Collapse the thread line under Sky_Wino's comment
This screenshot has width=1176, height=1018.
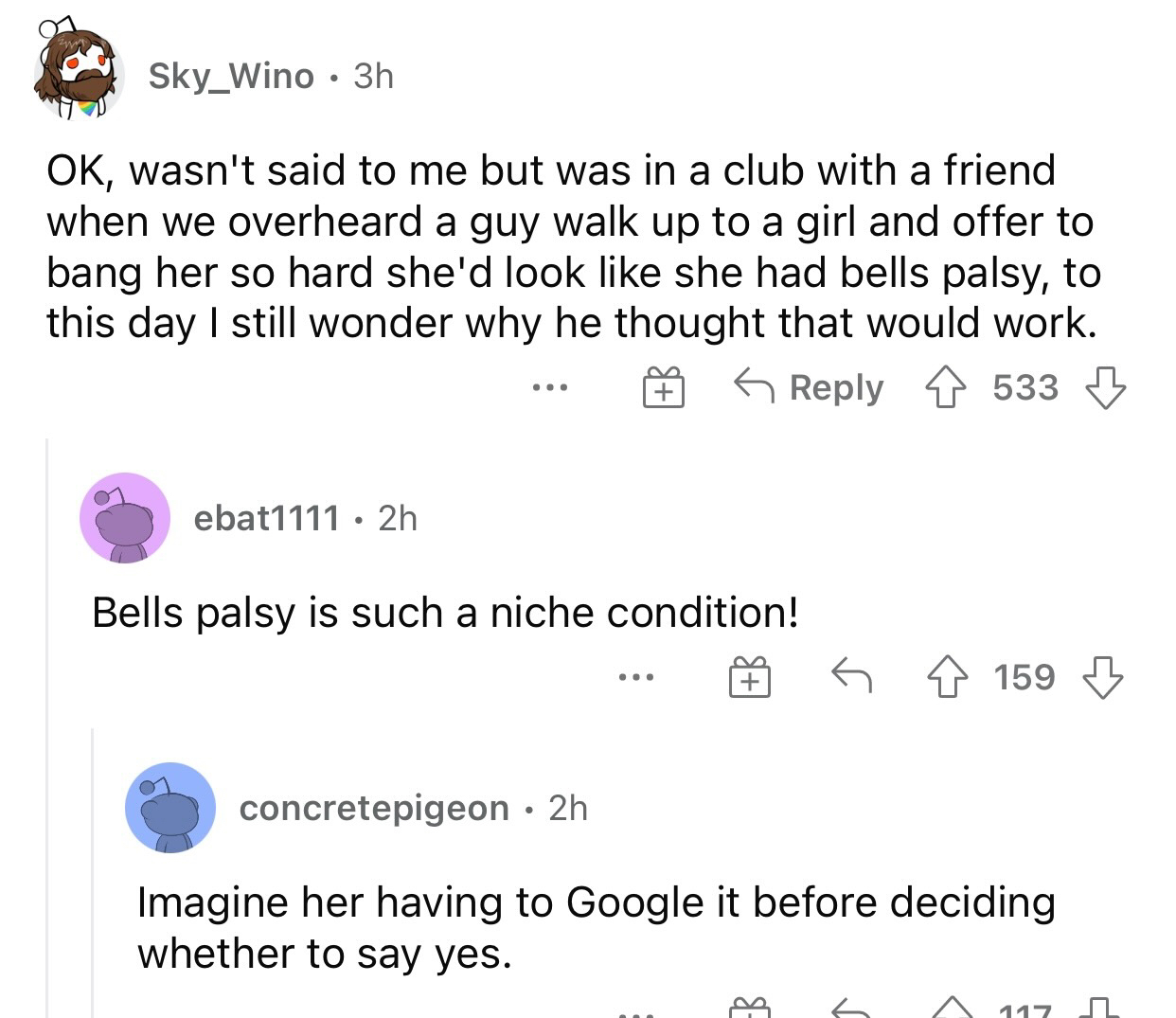[x=47, y=720]
